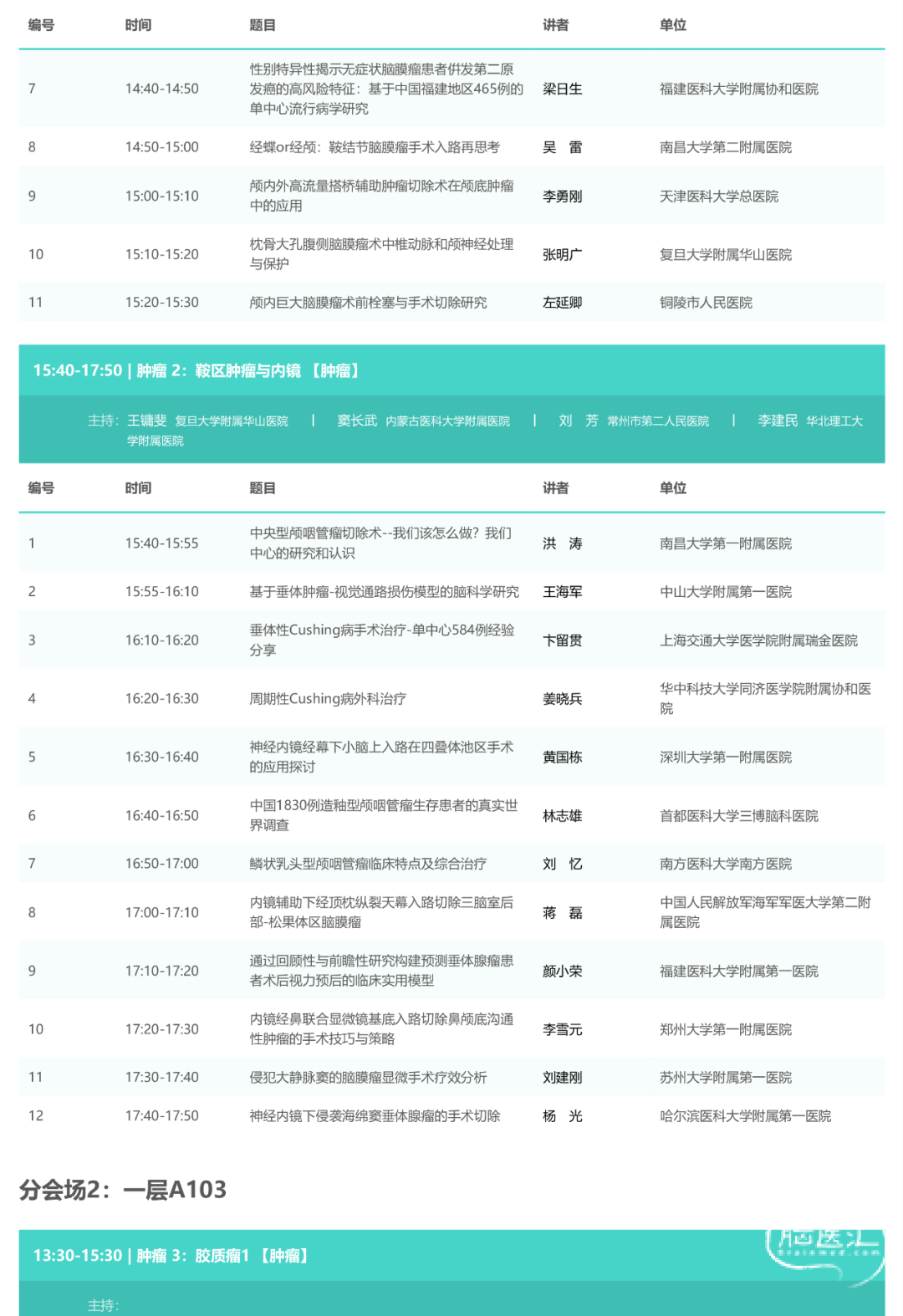Image resolution: width=903 pixels, height=1316 pixels.
Task: Select speaker 刘建刚
Action: point(562,1078)
